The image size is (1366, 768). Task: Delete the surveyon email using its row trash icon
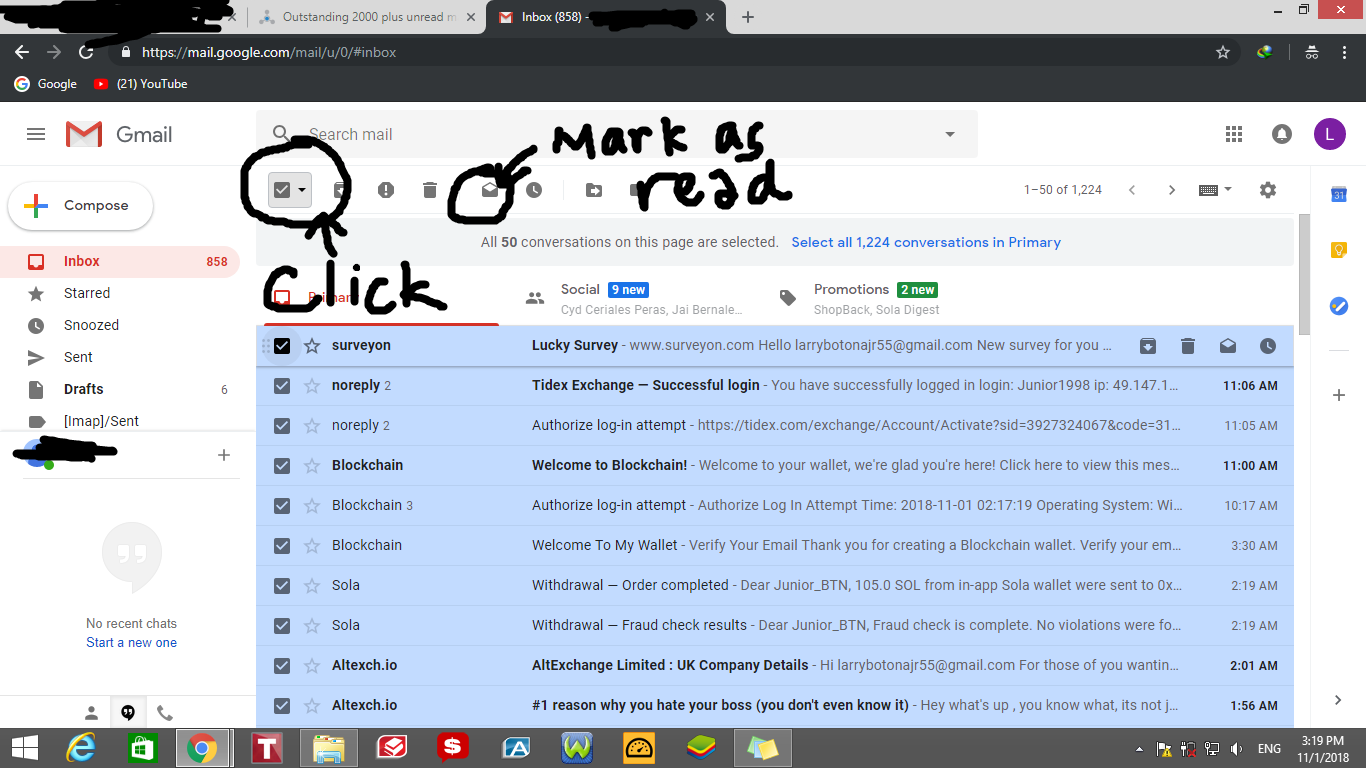pyautogui.click(x=1188, y=346)
